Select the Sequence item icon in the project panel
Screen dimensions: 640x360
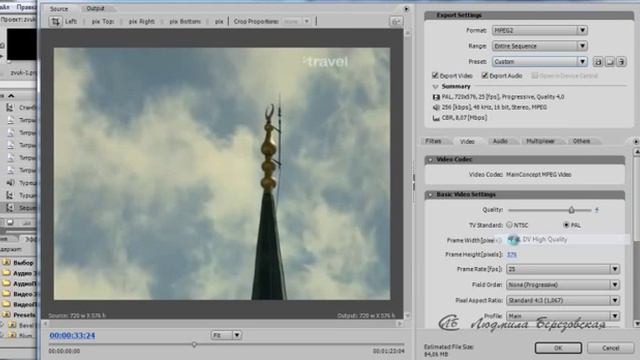10,208
